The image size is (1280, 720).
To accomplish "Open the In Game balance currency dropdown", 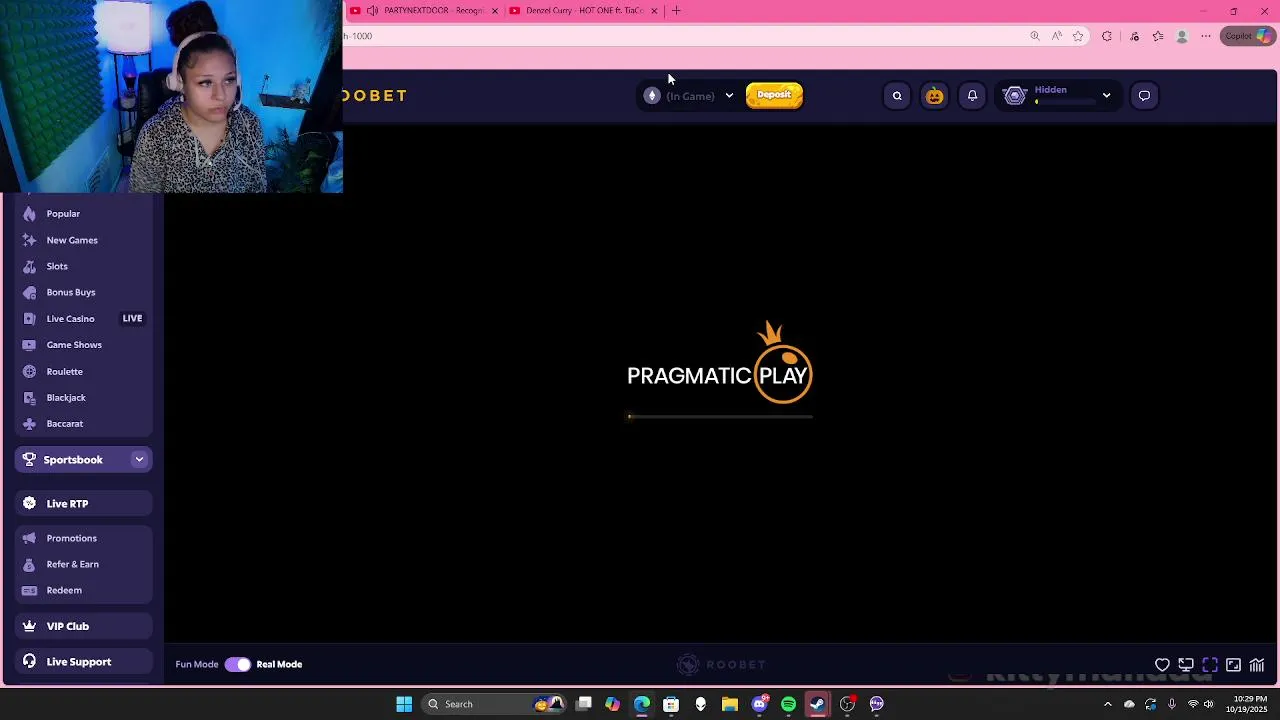I will tap(729, 96).
